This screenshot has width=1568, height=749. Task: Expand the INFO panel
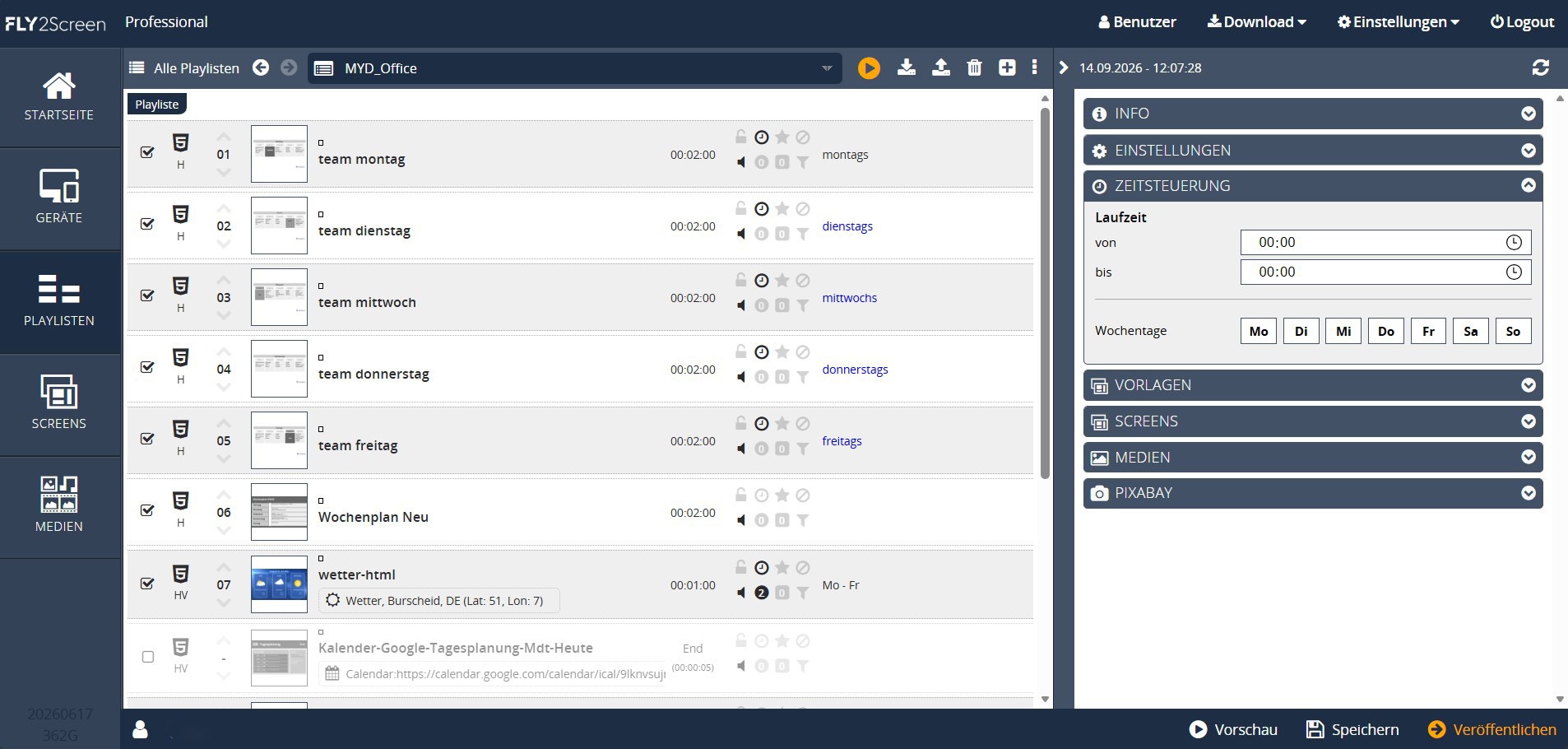click(x=1313, y=114)
